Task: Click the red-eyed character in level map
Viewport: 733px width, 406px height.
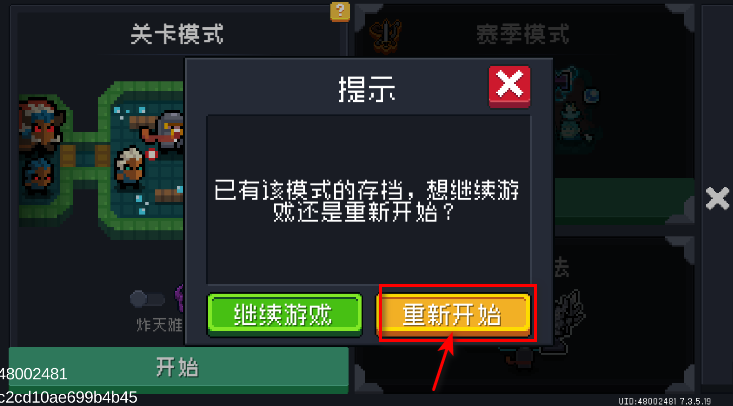Action: (x=40, y=125)
